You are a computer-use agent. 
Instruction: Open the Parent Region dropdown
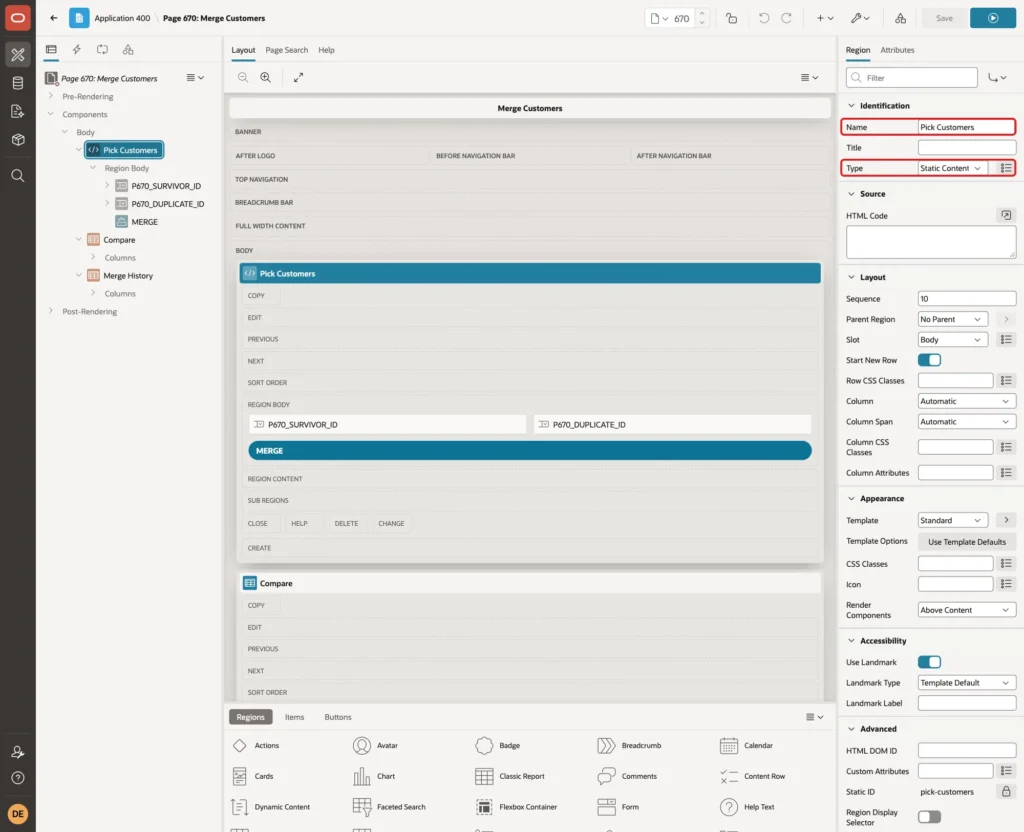click(x=952, y=319)
